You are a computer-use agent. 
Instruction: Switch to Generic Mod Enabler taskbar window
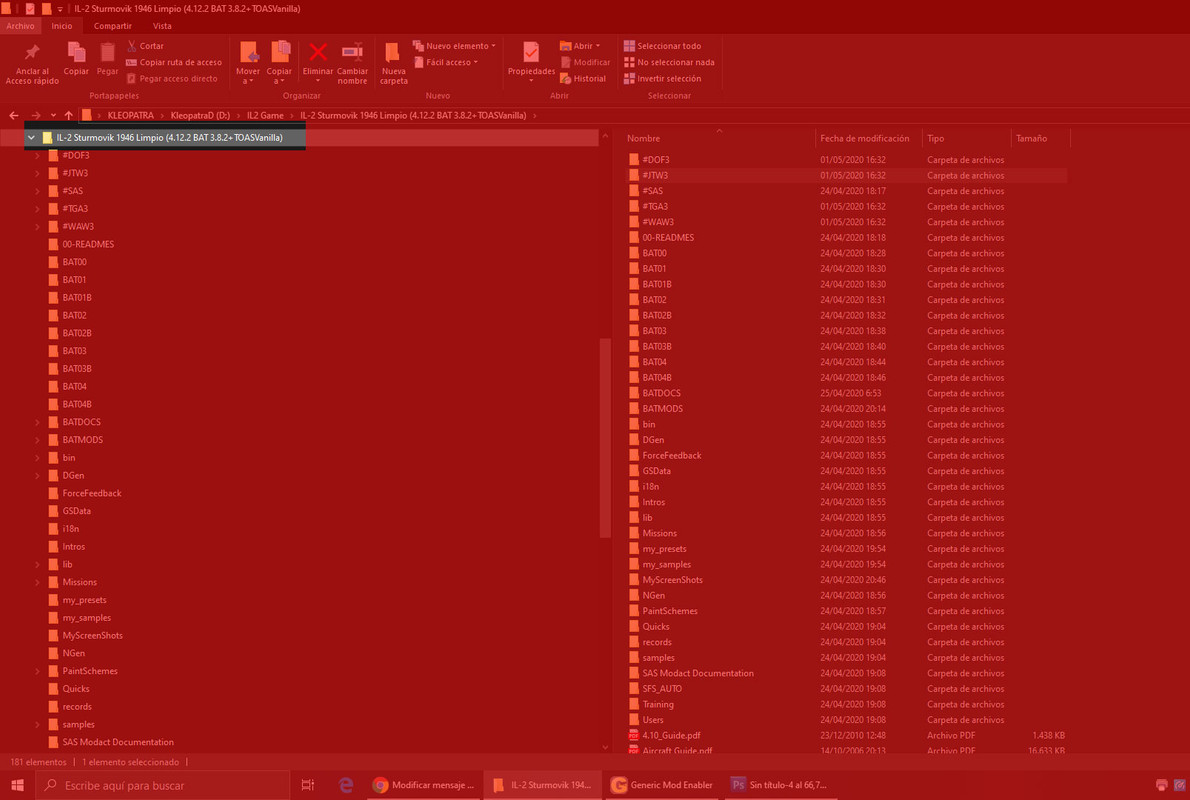pos(663,785)
